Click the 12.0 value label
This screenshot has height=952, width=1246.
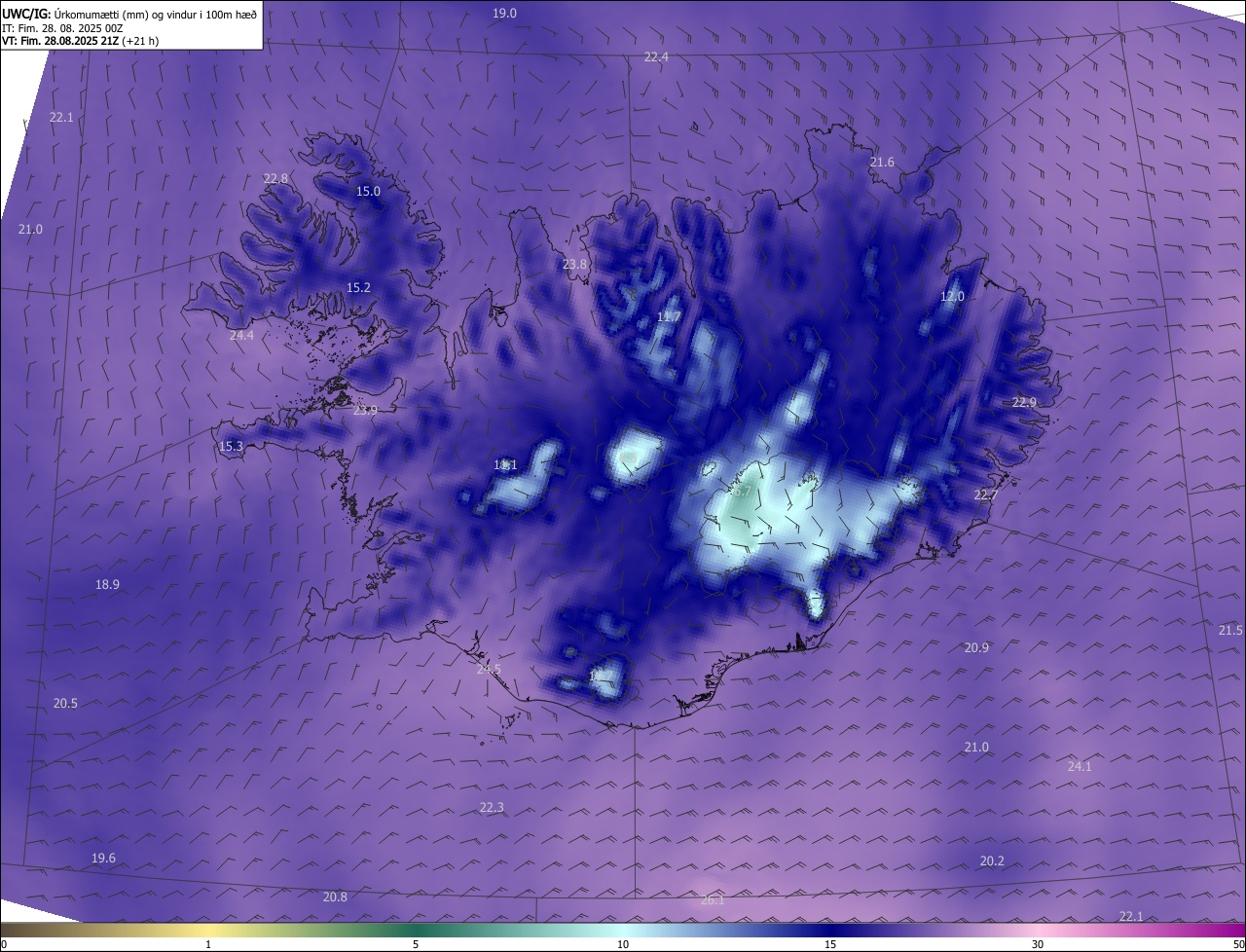tap(952, 296)
